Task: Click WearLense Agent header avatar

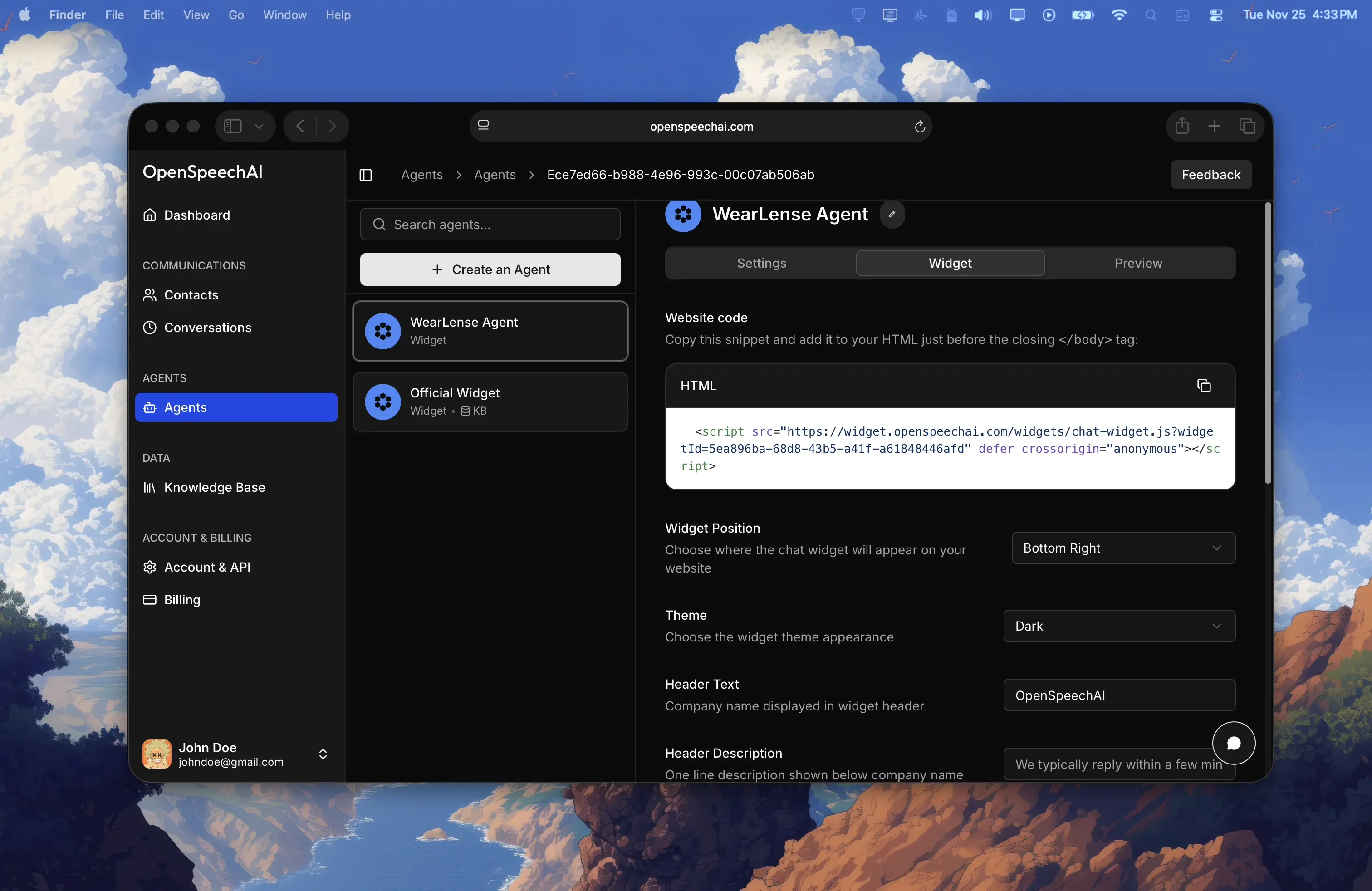Action: click(683, 215)
